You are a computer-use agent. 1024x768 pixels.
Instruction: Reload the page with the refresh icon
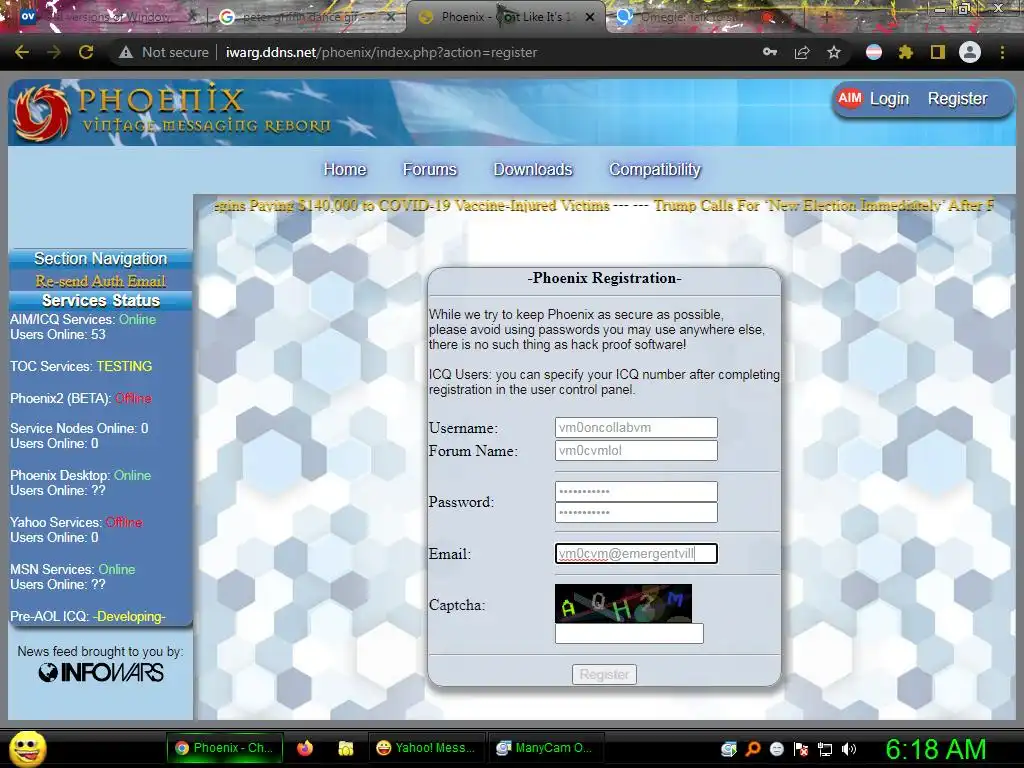[x=86, y=52]
